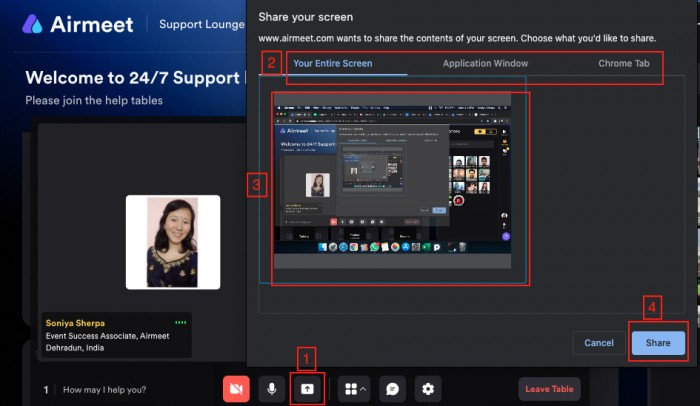Open the chat bubble icon
The height and width of the screenshot is (406, 700).
click(392, 389)
